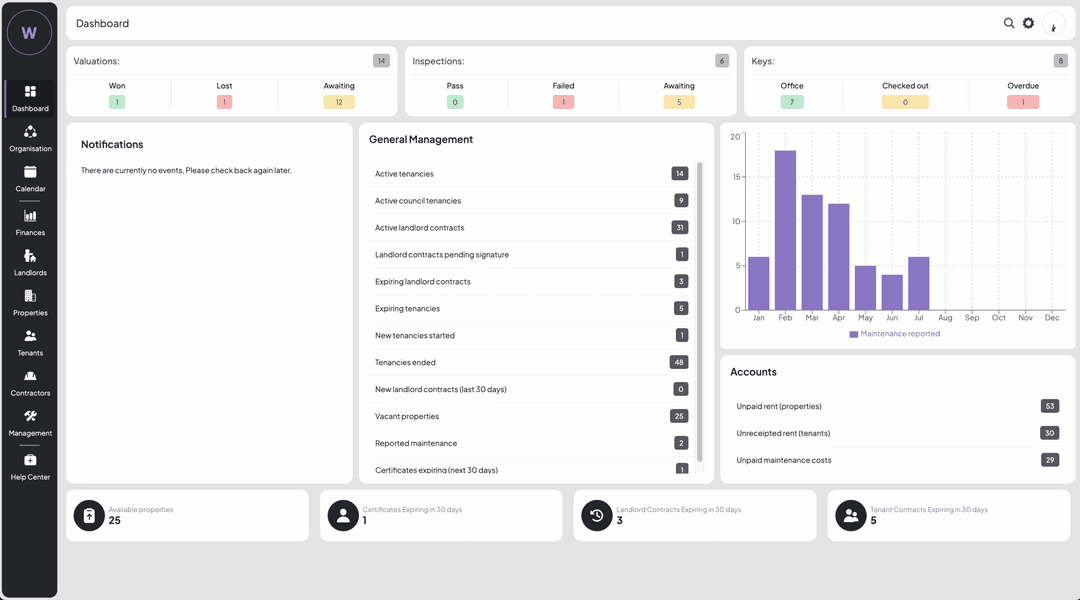Open the Help Center icon

30,465
